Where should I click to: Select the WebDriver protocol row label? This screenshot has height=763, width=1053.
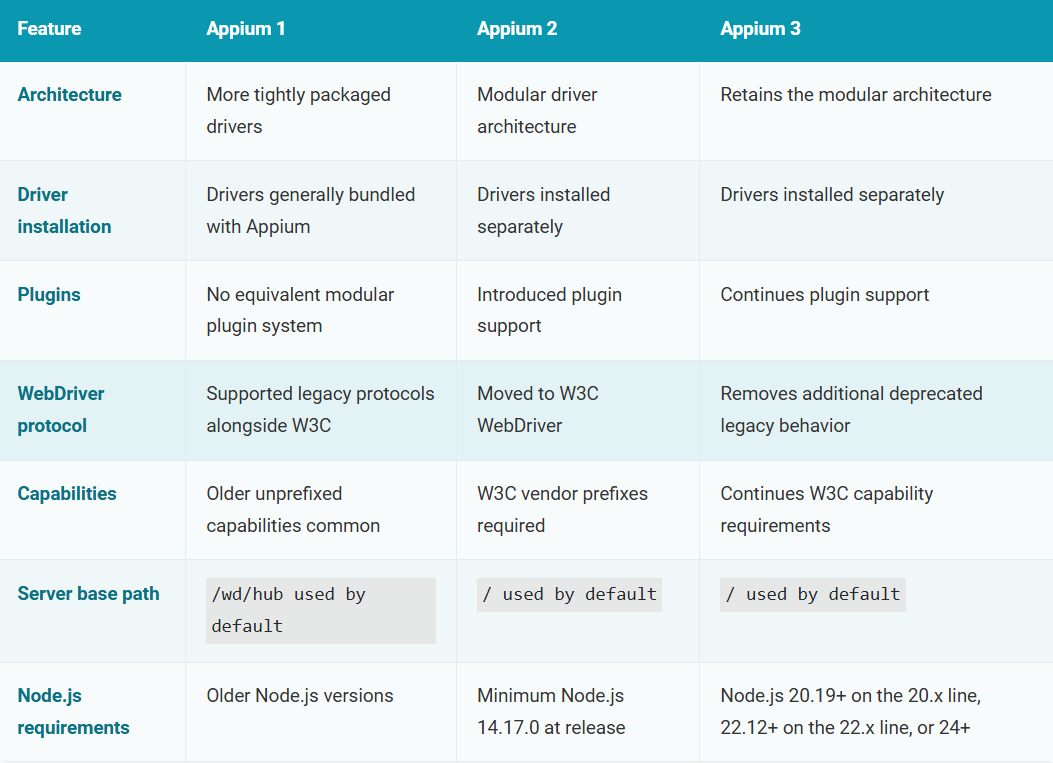(x=60, y=410)
